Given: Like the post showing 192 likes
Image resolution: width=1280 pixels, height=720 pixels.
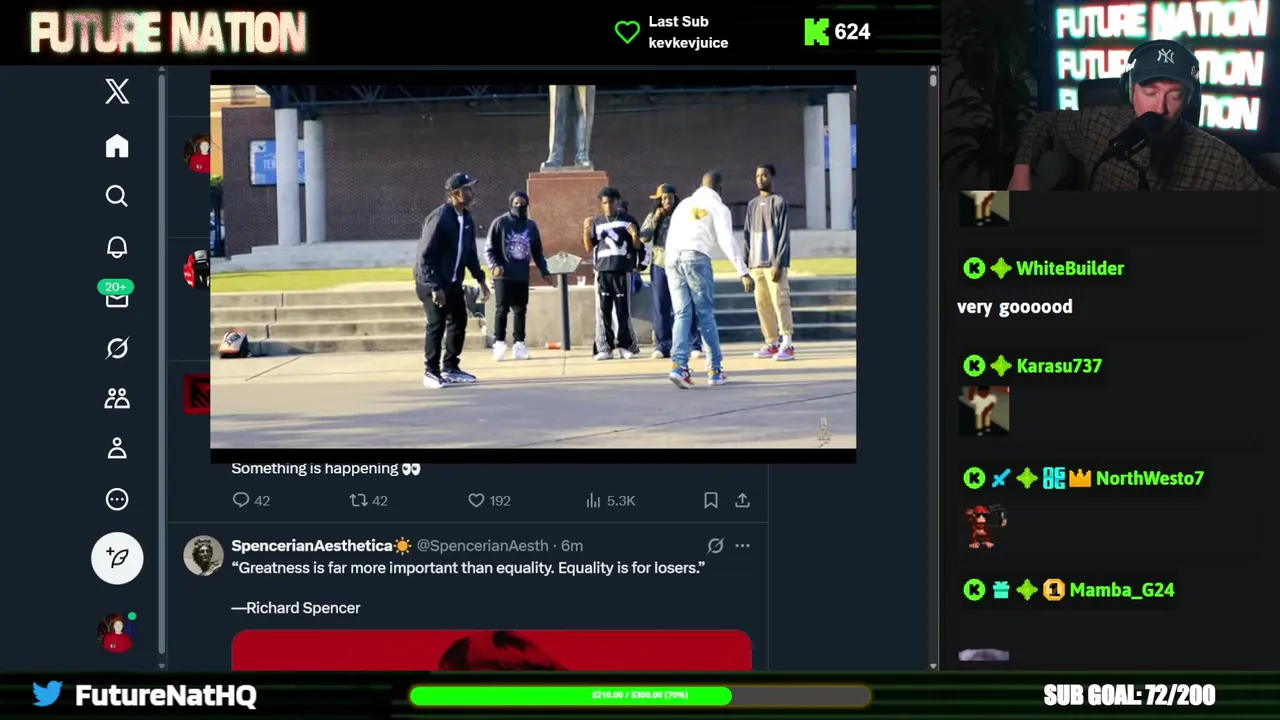Looking at the screenshot, I should tap(489, 500).
